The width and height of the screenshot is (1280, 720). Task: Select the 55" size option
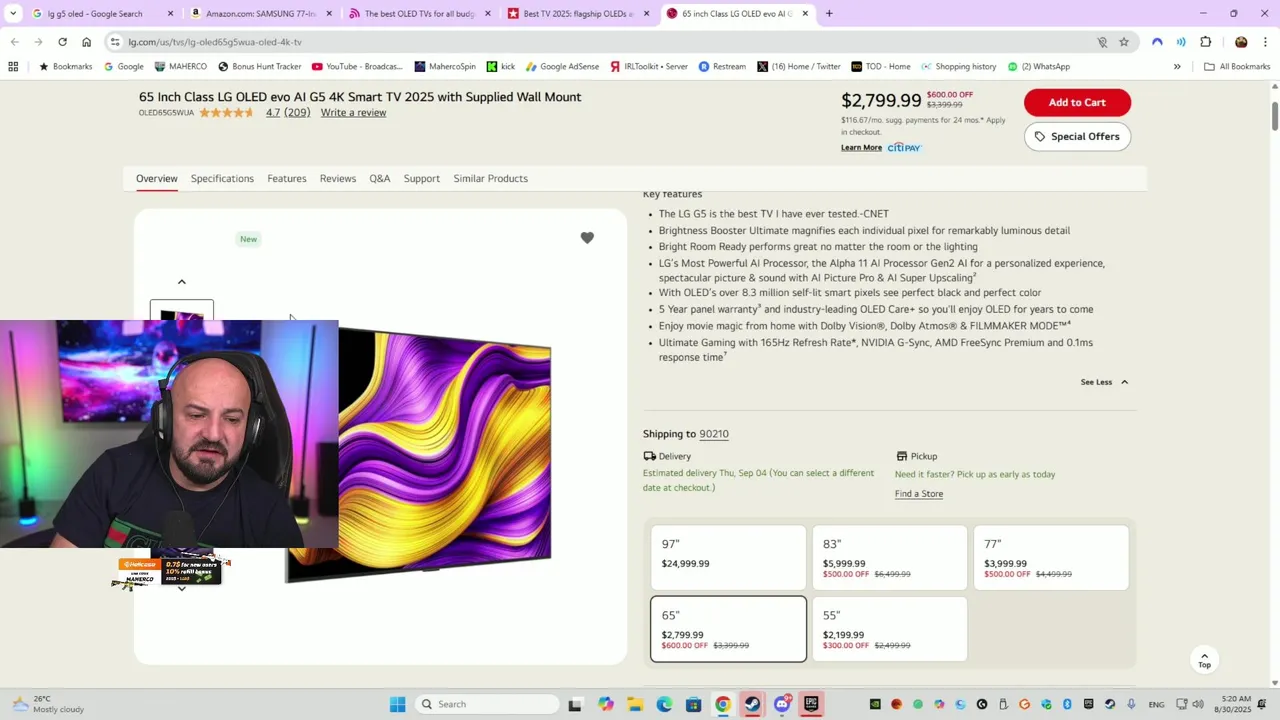pyautogui.click(x=889, y=629)
